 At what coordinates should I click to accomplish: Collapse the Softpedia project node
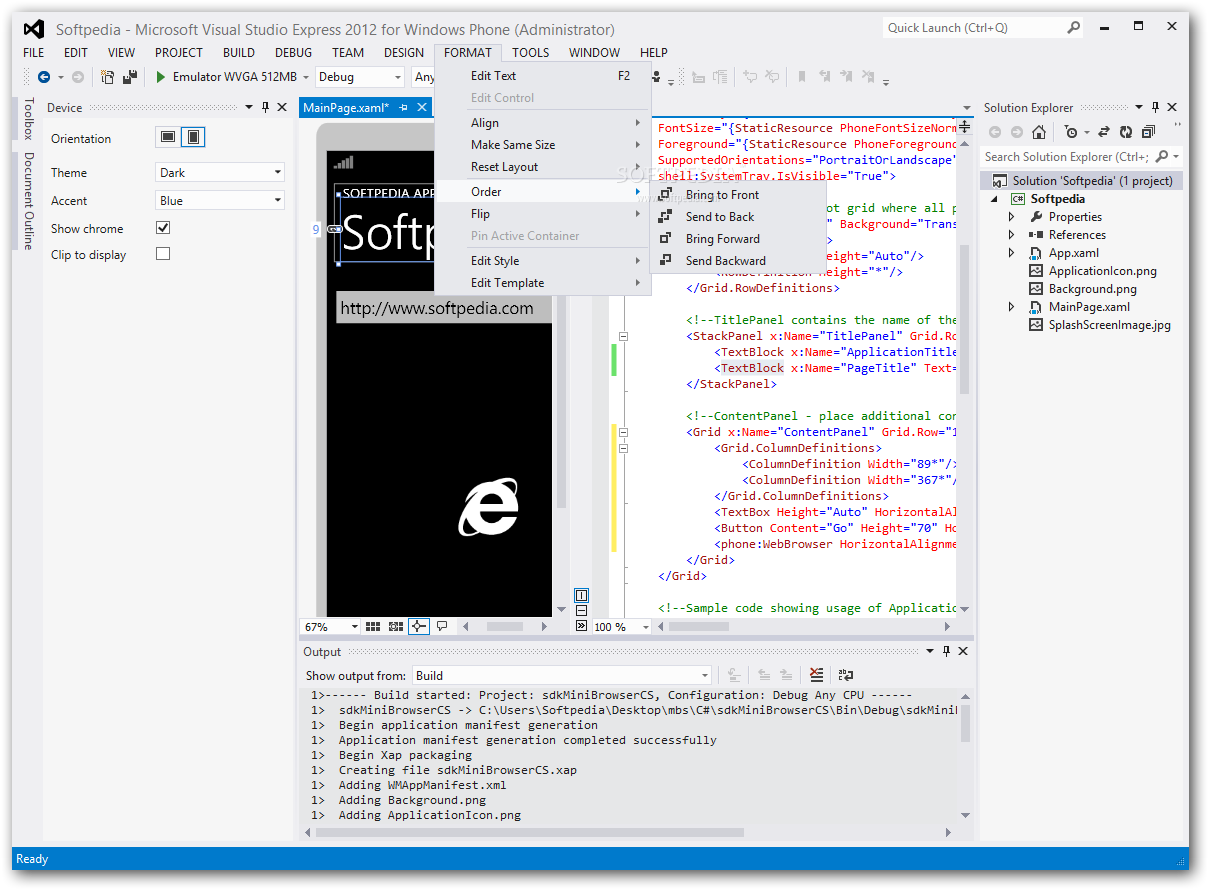[x=994, y=199]
